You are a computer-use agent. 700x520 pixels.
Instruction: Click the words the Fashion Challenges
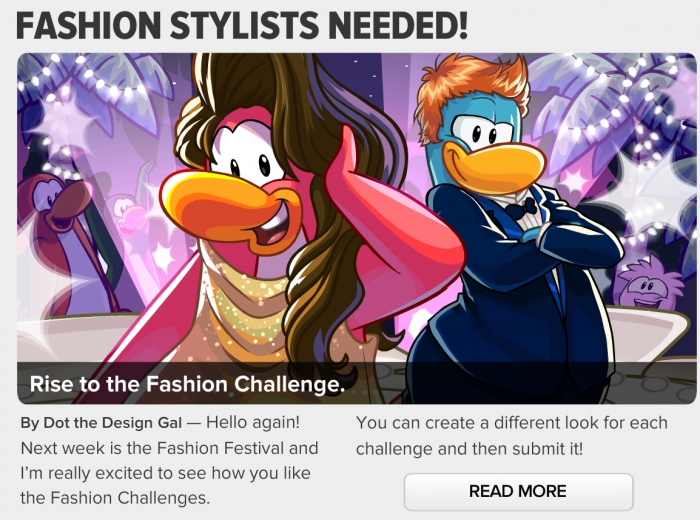point(115,498)
